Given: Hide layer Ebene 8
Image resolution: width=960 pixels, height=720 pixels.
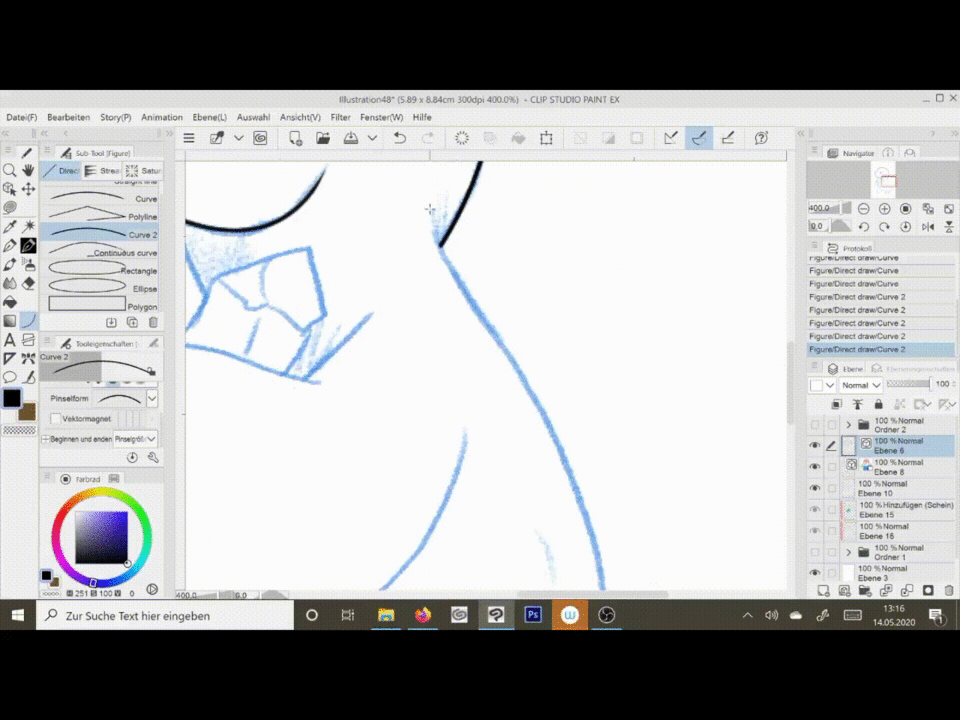Looking at the screenshot, I should [814, 467].
